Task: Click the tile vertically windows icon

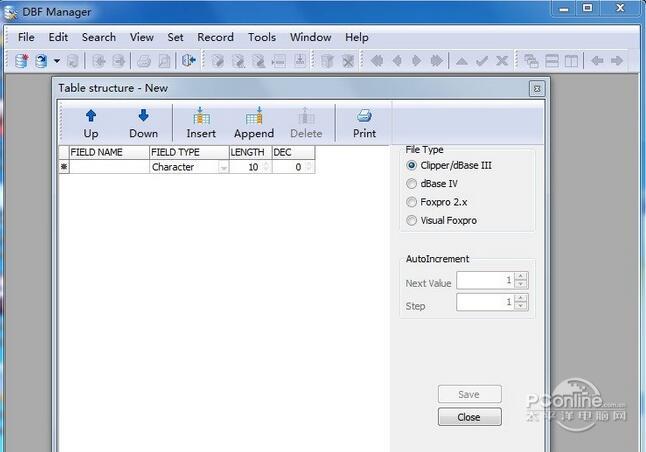Action: [x=571, y=61]
